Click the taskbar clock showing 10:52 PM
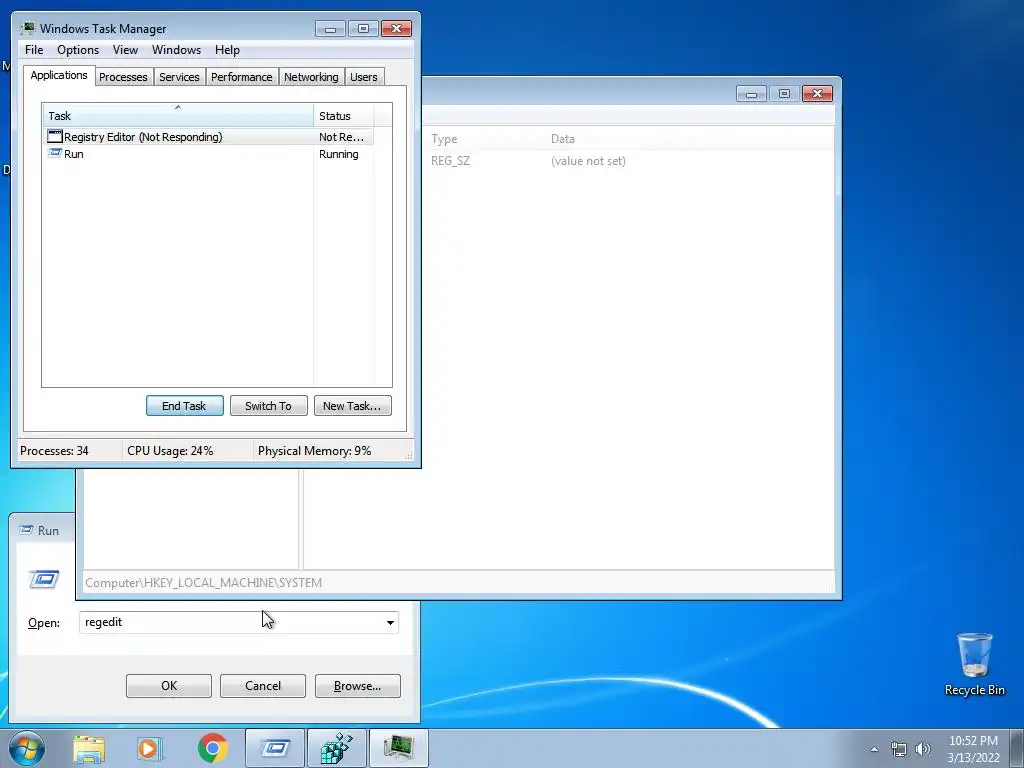 coord(973,749)
